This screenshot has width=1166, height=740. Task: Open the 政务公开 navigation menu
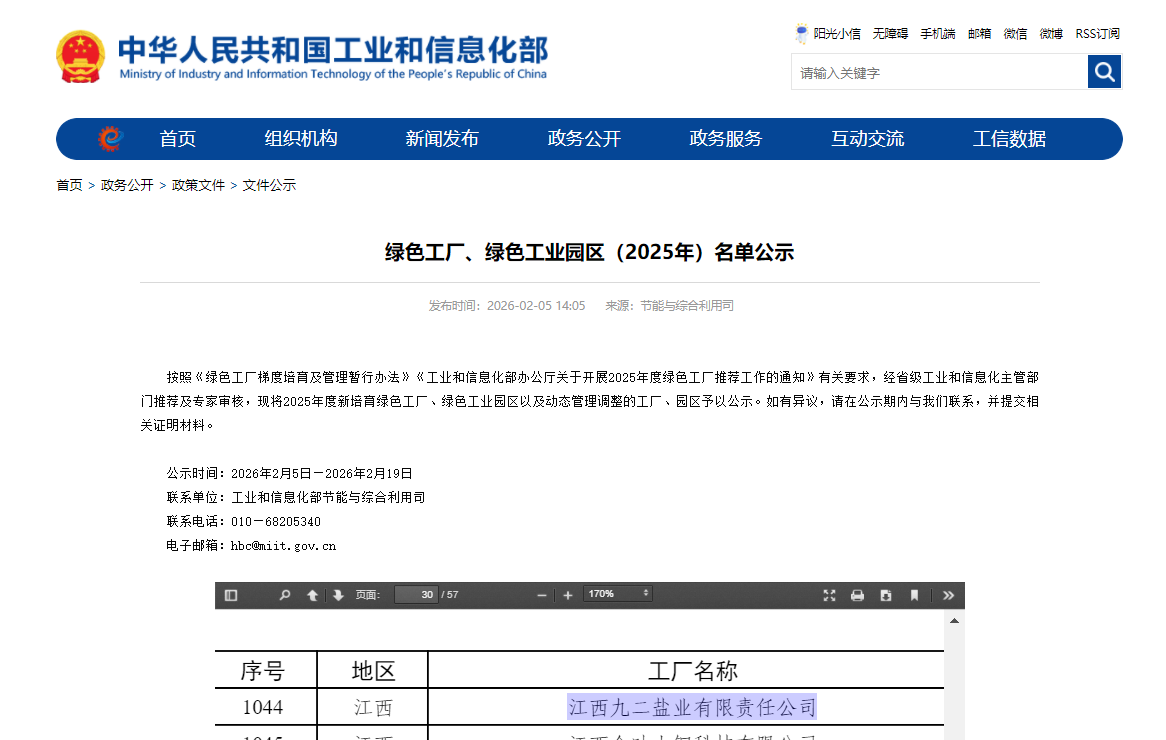(584, 139)
